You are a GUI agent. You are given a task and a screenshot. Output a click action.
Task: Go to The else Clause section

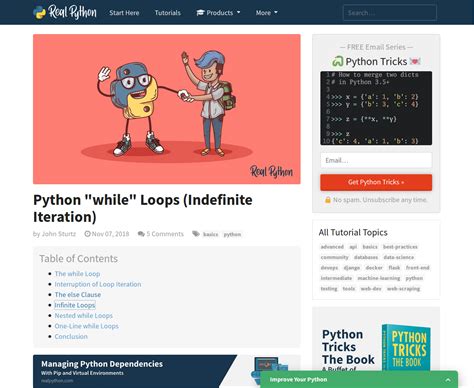78,295
